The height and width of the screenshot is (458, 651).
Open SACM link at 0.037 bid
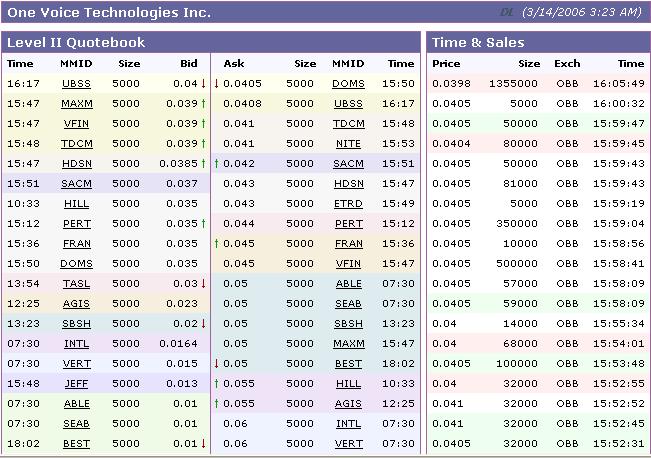tap(76, 184)
